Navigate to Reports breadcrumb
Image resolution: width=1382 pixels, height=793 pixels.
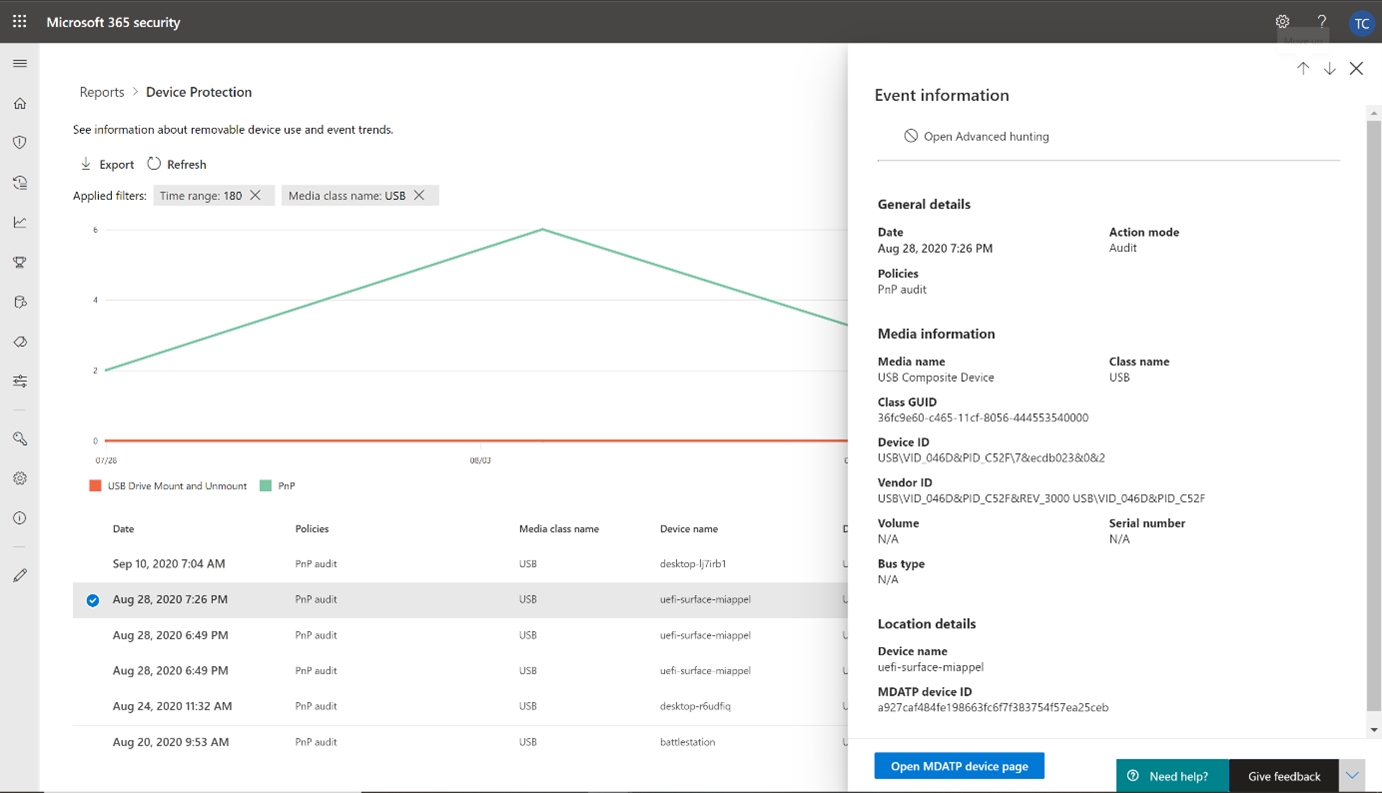coord(102,92)
